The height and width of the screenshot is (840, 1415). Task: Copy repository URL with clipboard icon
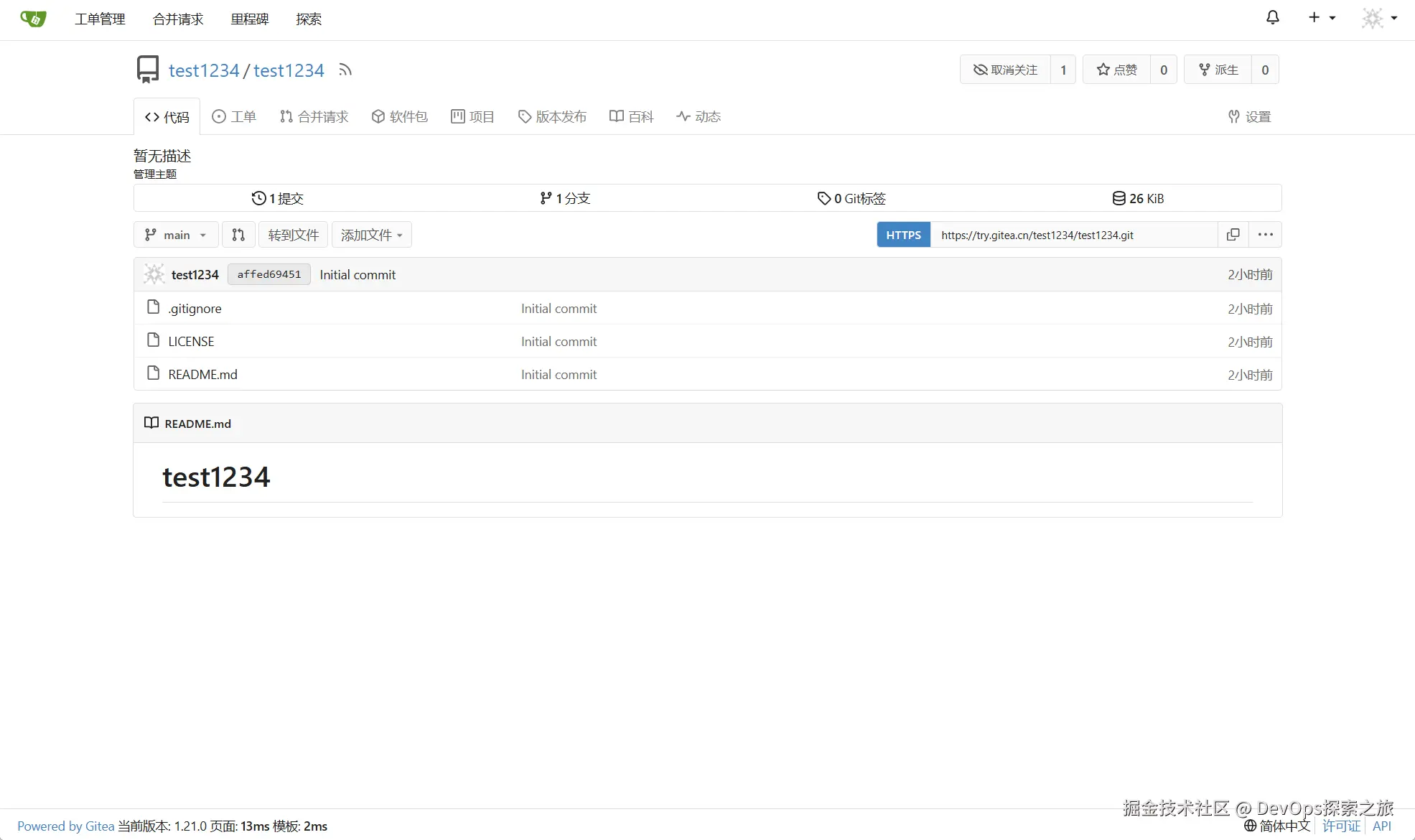tap(1233, 235)
